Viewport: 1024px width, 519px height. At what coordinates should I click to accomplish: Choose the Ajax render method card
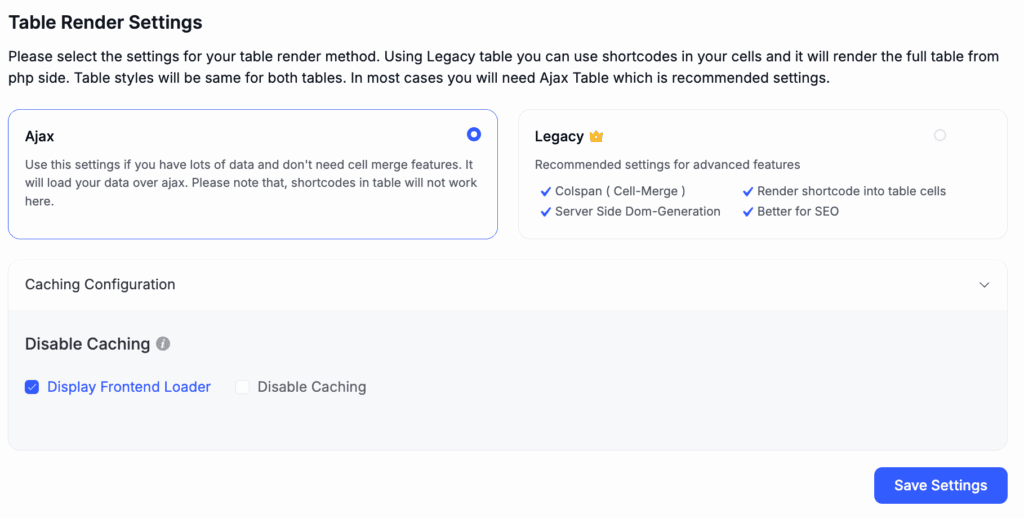point(253,174)
